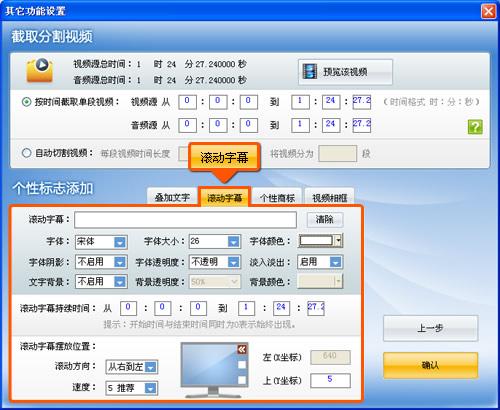Select 按时间截取单段视频 radio button
This screenshot has height=410, width=500.
27,102
